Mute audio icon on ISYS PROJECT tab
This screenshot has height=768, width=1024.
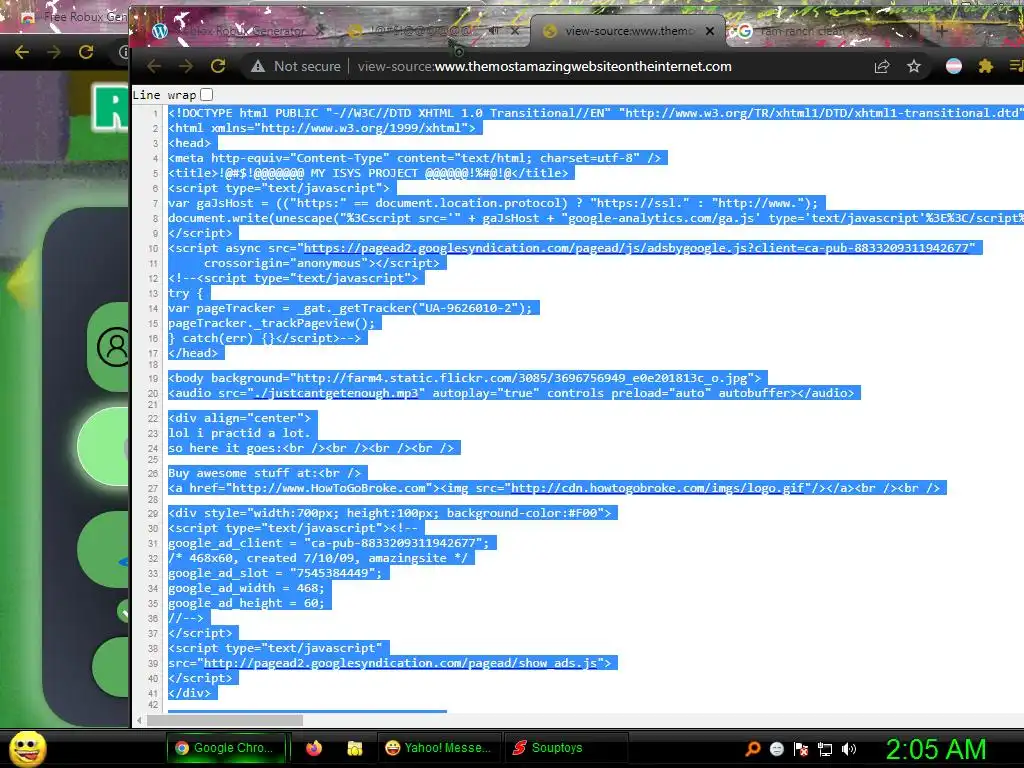tap(494, 31)
